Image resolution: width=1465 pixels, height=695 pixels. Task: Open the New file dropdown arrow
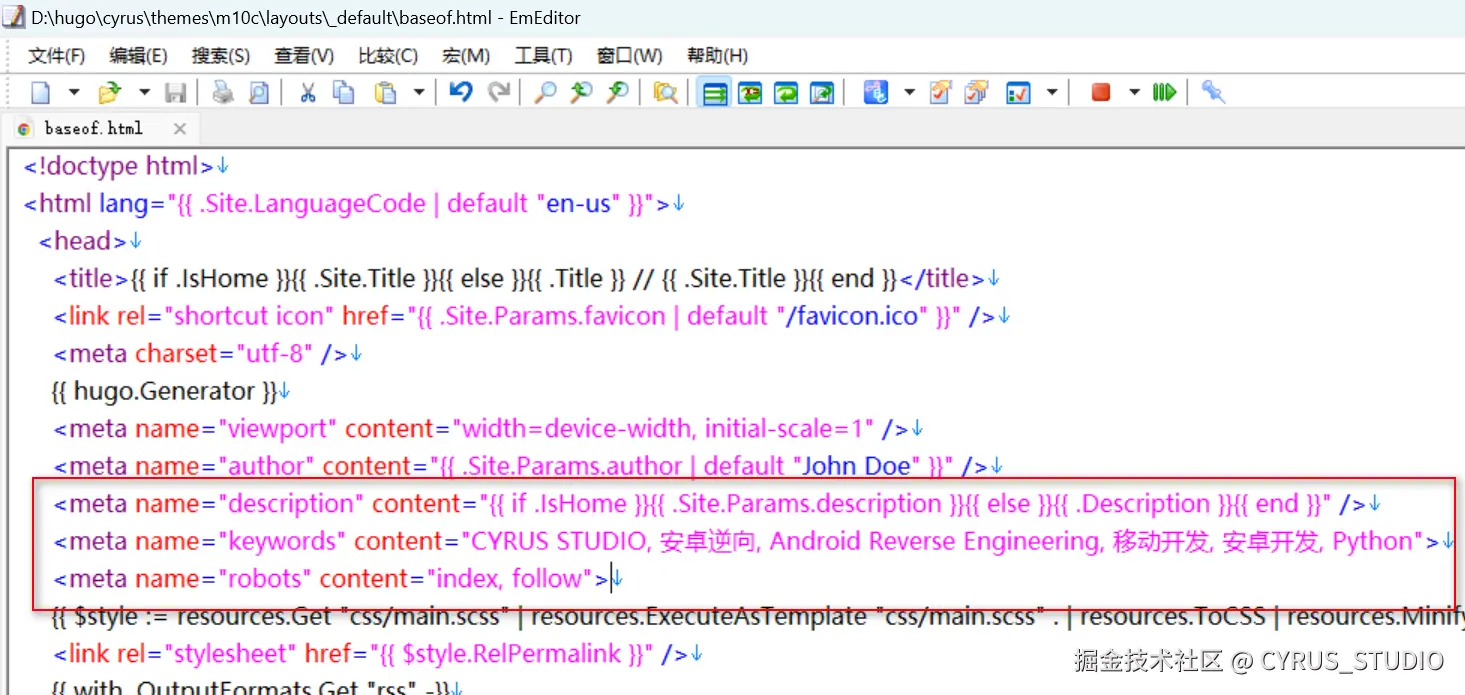74,93
